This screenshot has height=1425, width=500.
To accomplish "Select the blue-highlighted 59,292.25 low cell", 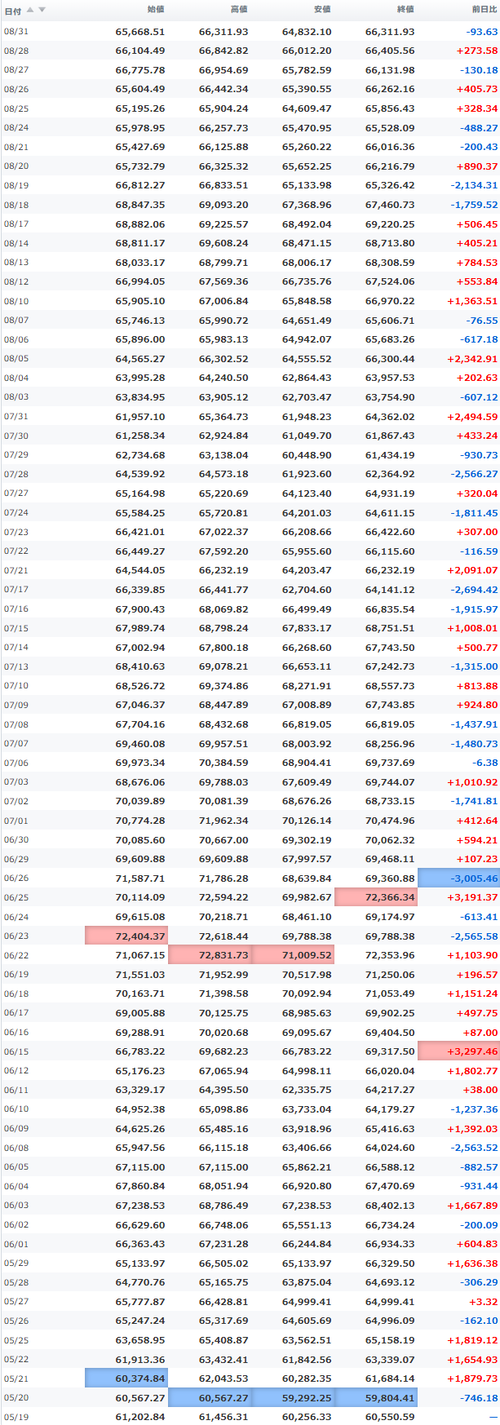I will point(293,1397).
